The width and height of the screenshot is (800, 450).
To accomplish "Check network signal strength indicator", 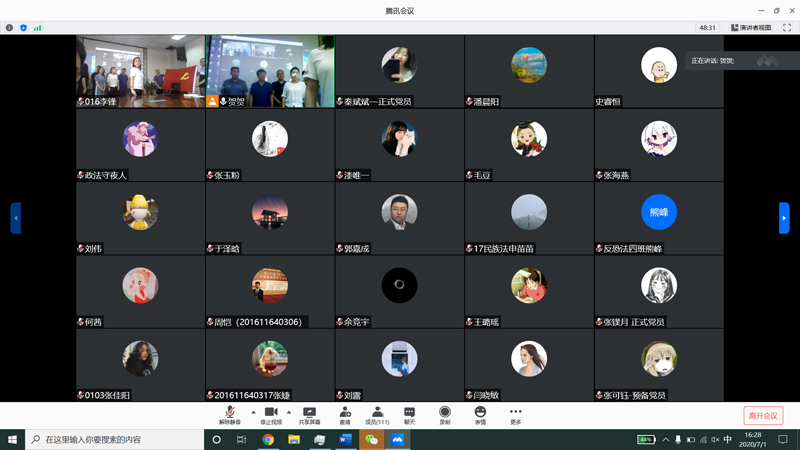I will coord(38,28).
